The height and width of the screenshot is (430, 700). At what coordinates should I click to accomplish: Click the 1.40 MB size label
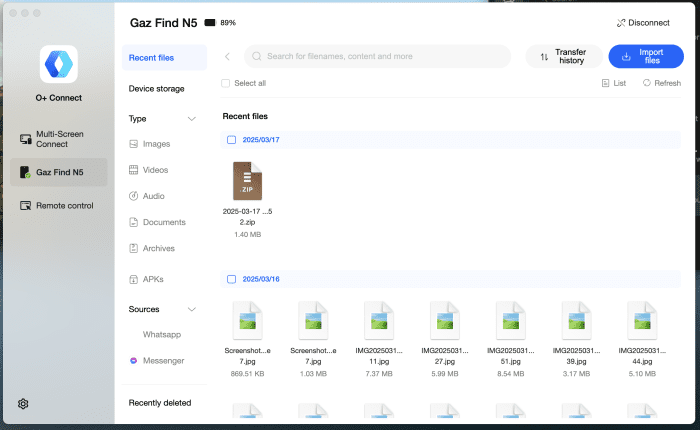click(x=247, y=234)
